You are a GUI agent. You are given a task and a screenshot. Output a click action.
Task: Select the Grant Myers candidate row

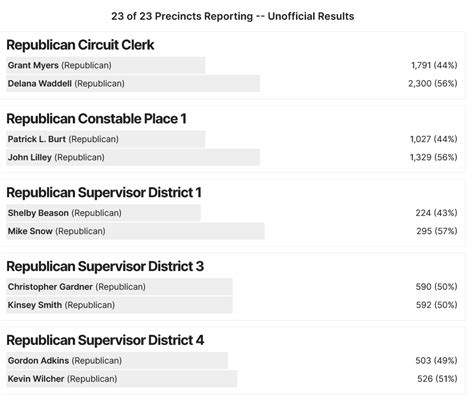point(232,65)
